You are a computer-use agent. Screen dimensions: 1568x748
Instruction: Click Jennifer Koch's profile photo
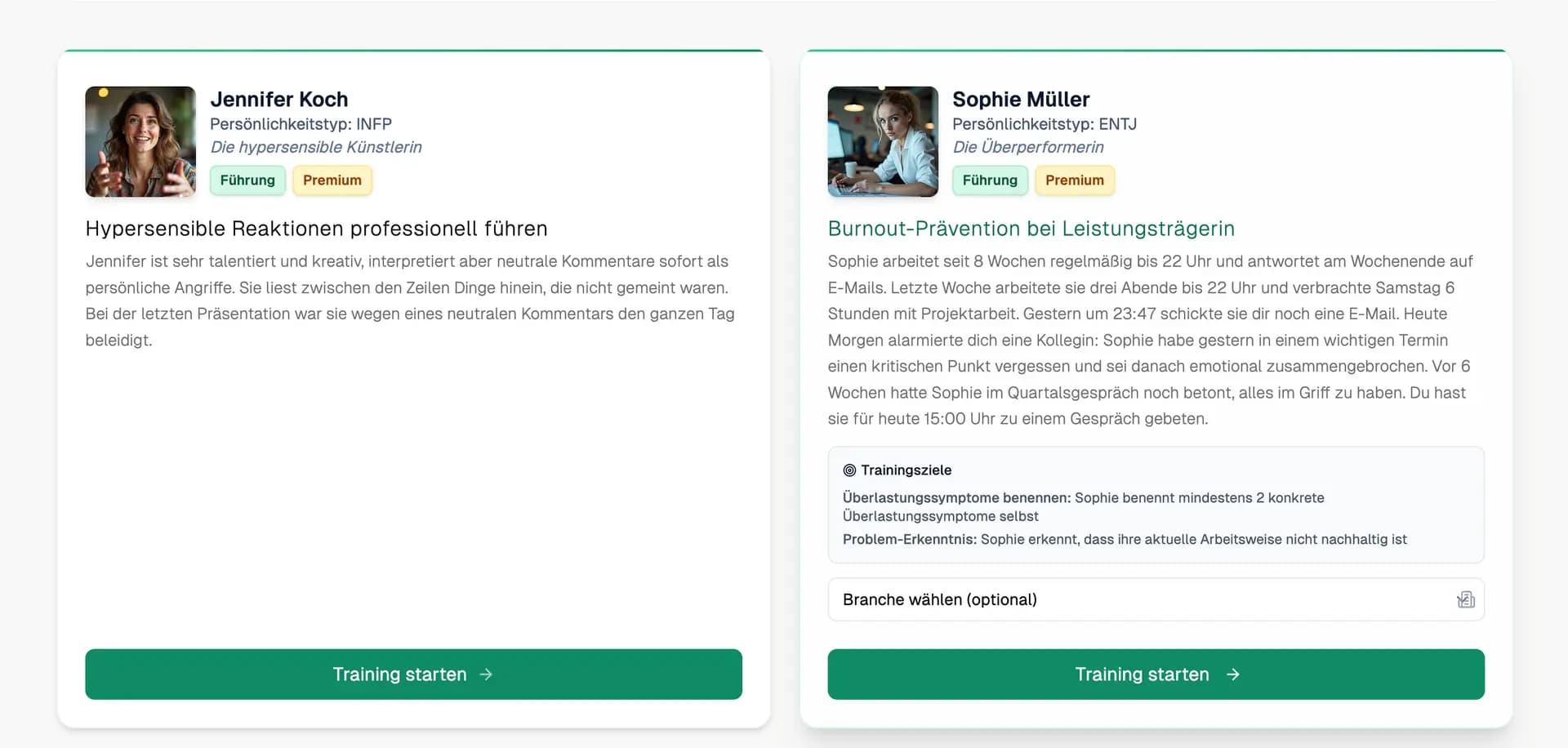pos(140,142)
